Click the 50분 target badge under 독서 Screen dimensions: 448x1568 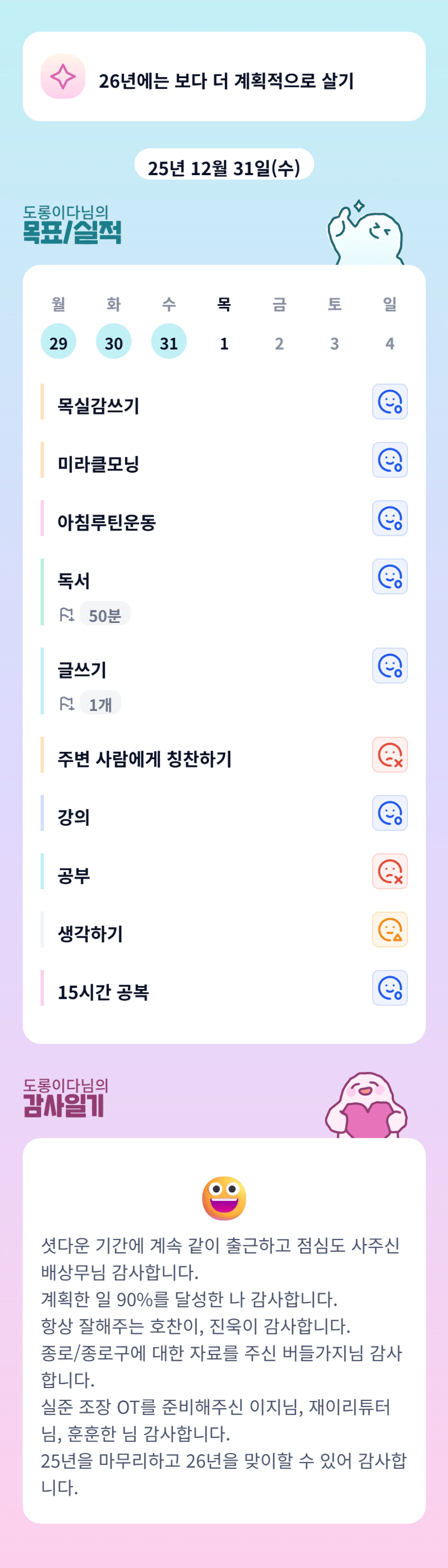pos(105,615)
